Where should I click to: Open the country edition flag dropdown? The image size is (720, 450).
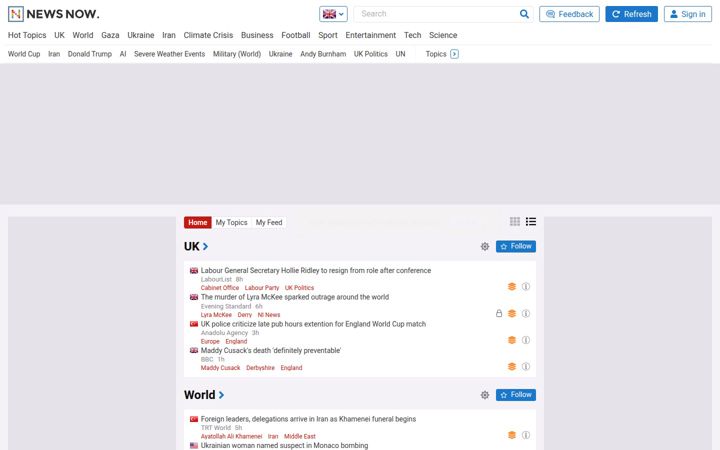click(333, 14)
